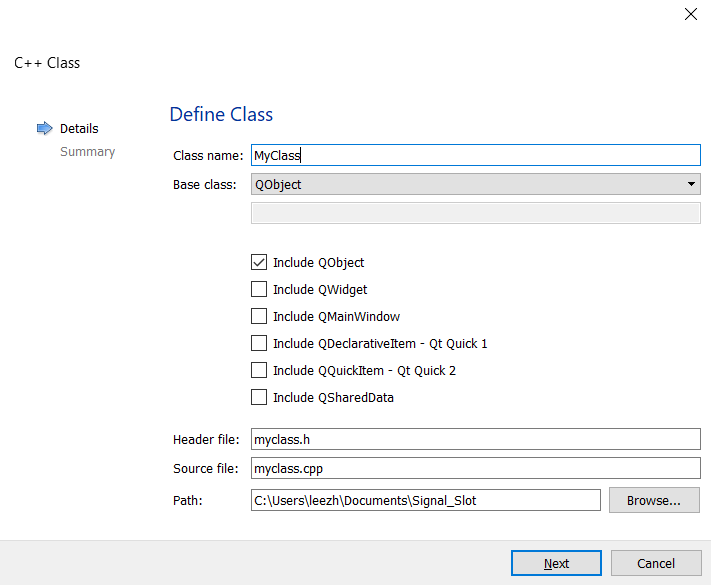Click the Path input field
Image resolution: width=711 pixels, height=585 pixels.
pos(425,500)
